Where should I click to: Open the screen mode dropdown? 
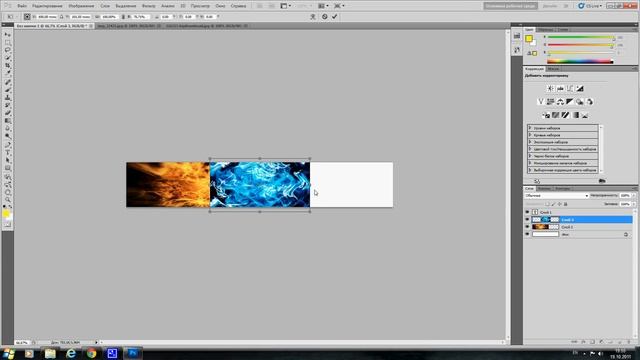coord(339,6)
